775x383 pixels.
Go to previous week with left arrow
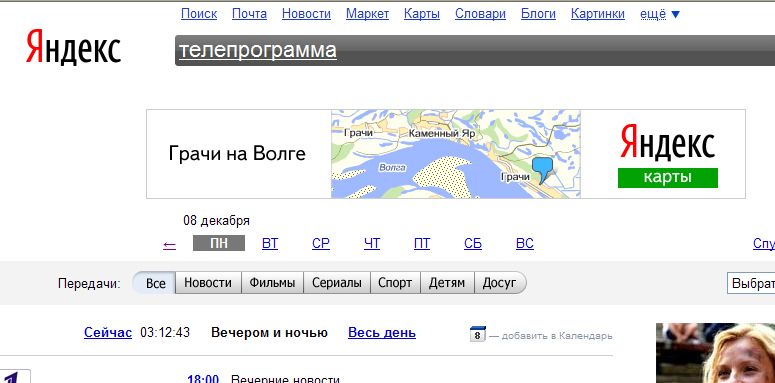pyautogui.click(x=170, y=245)
